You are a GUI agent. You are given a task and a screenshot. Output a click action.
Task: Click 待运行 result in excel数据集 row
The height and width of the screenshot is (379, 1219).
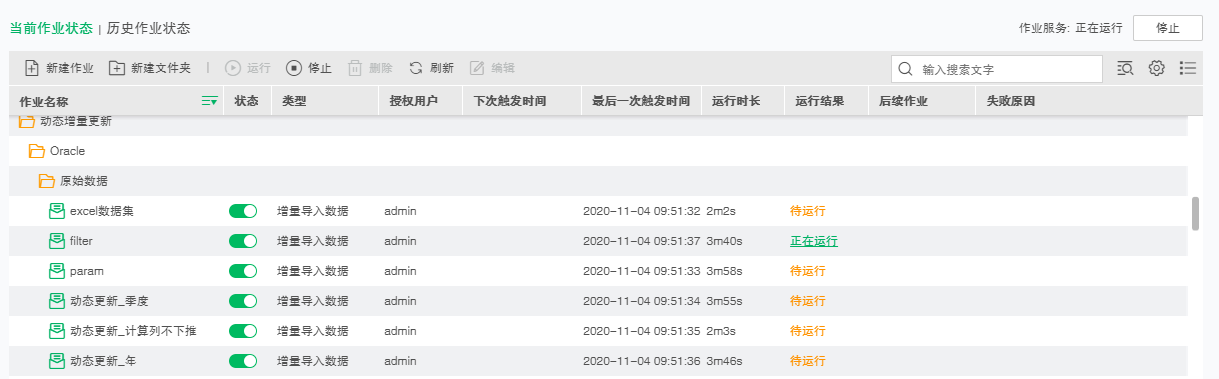[808, 211]
